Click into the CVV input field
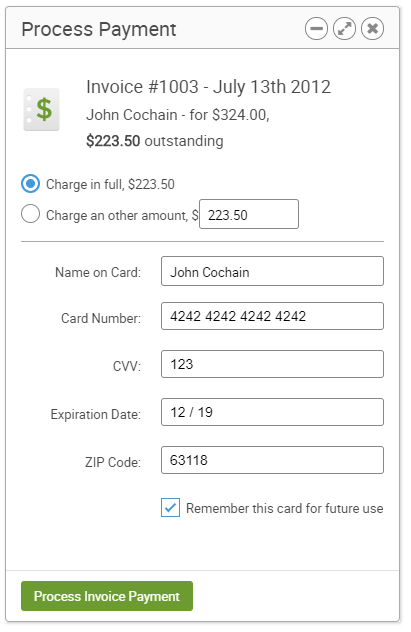The image size is (411, 632). click(x=272, y=364)
